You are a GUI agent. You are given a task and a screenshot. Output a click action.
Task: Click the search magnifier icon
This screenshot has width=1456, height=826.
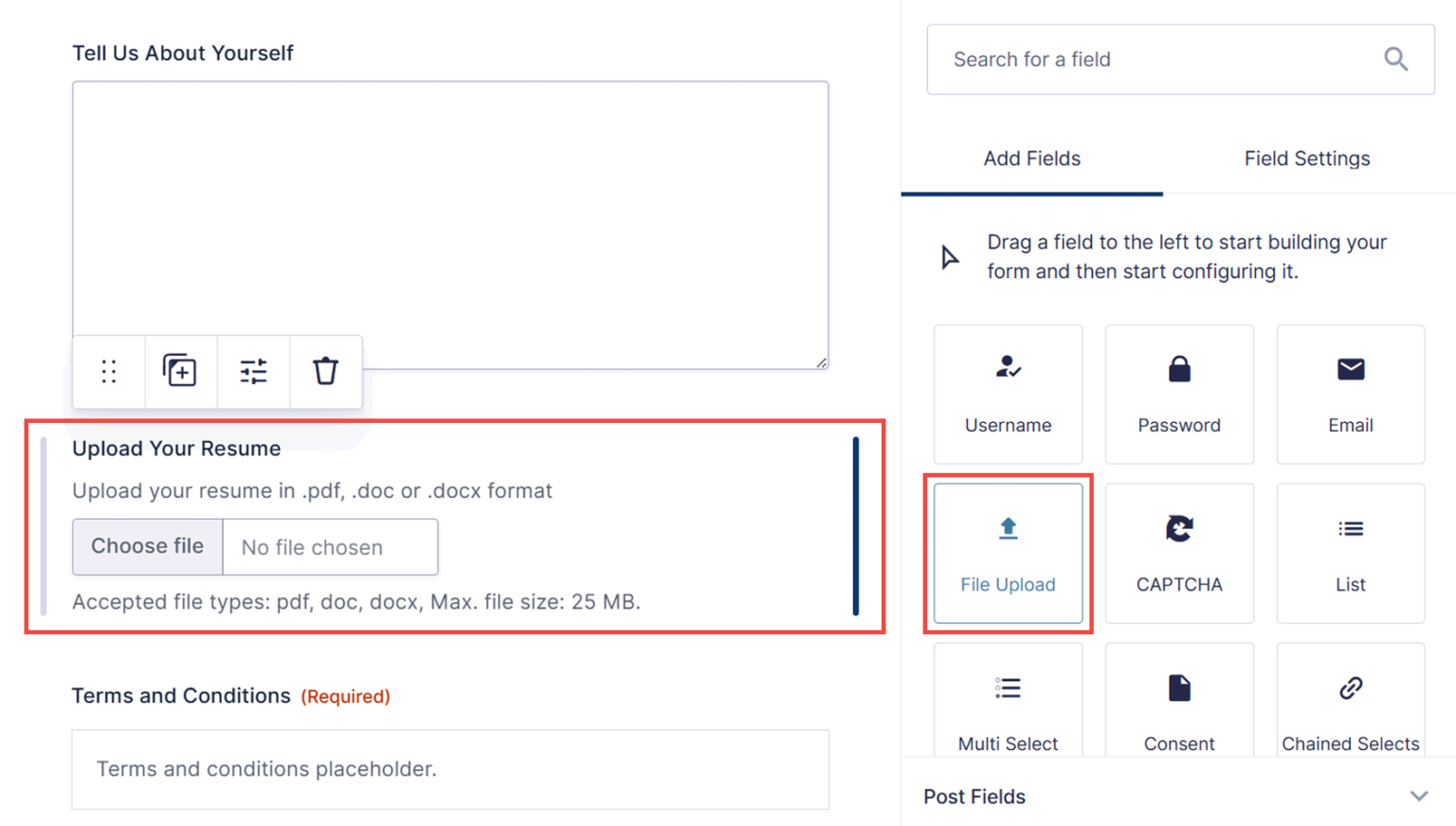1395,59
